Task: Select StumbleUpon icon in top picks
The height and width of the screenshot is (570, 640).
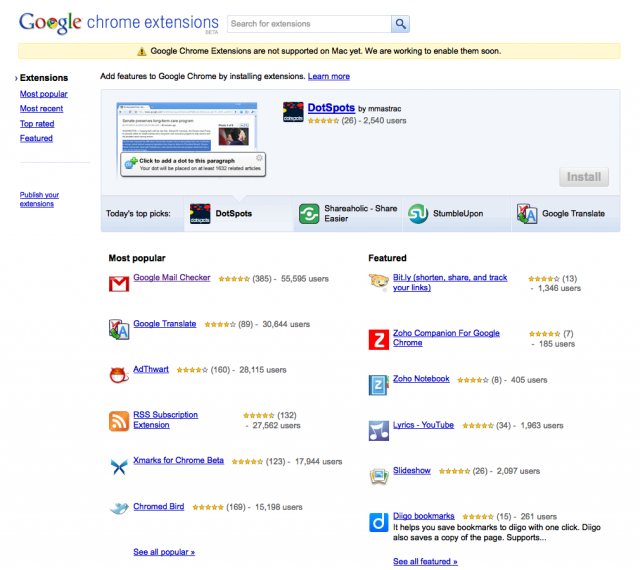Action: point(418,214)
